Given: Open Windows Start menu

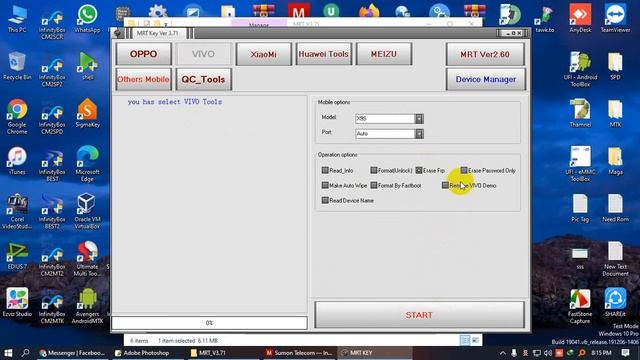Looking at the screenshot, I should point(8,353).
